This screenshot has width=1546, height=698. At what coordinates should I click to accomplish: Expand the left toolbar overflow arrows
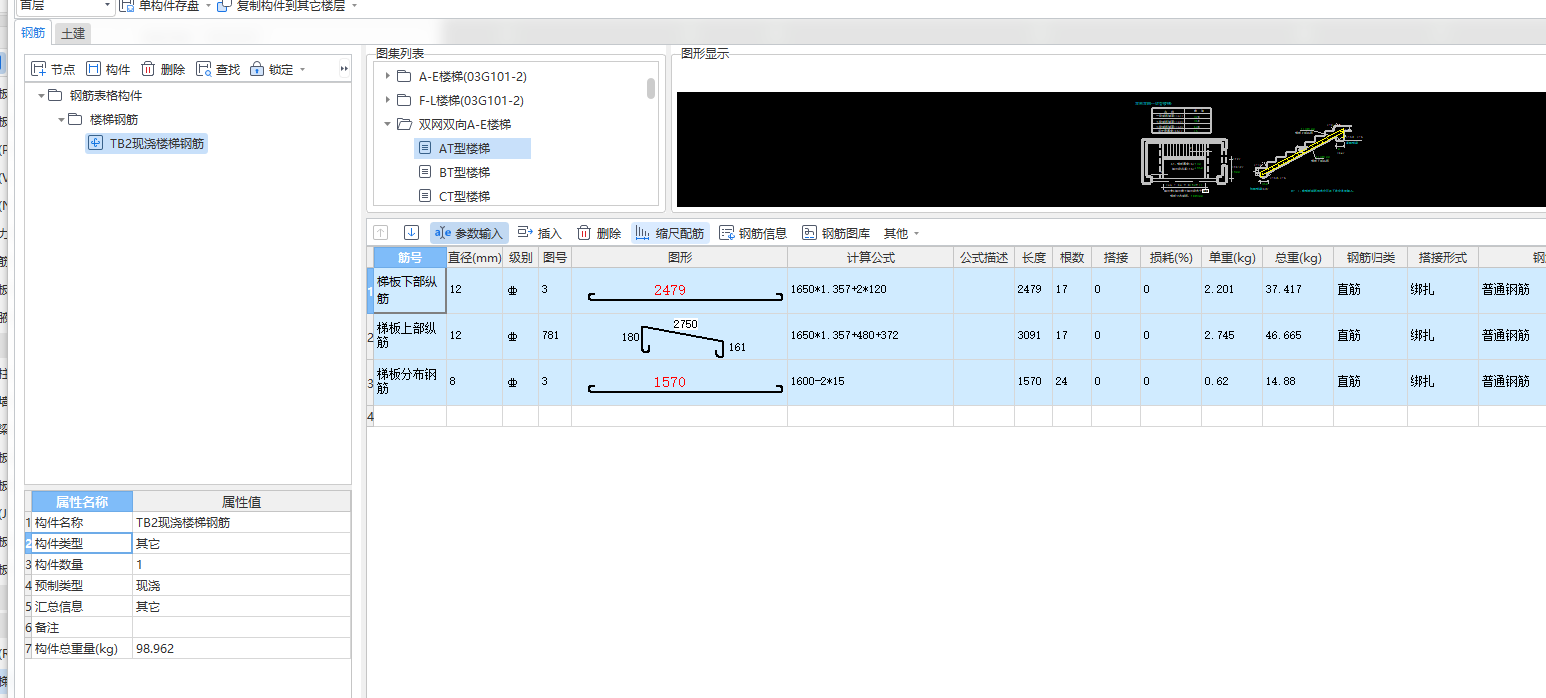(x=344, y=69)
